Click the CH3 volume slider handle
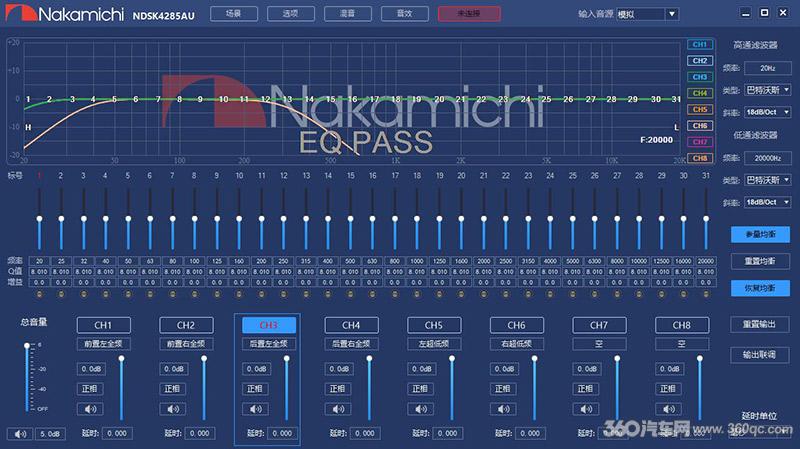This screenshot has width=800, height=449. [287, 359]
